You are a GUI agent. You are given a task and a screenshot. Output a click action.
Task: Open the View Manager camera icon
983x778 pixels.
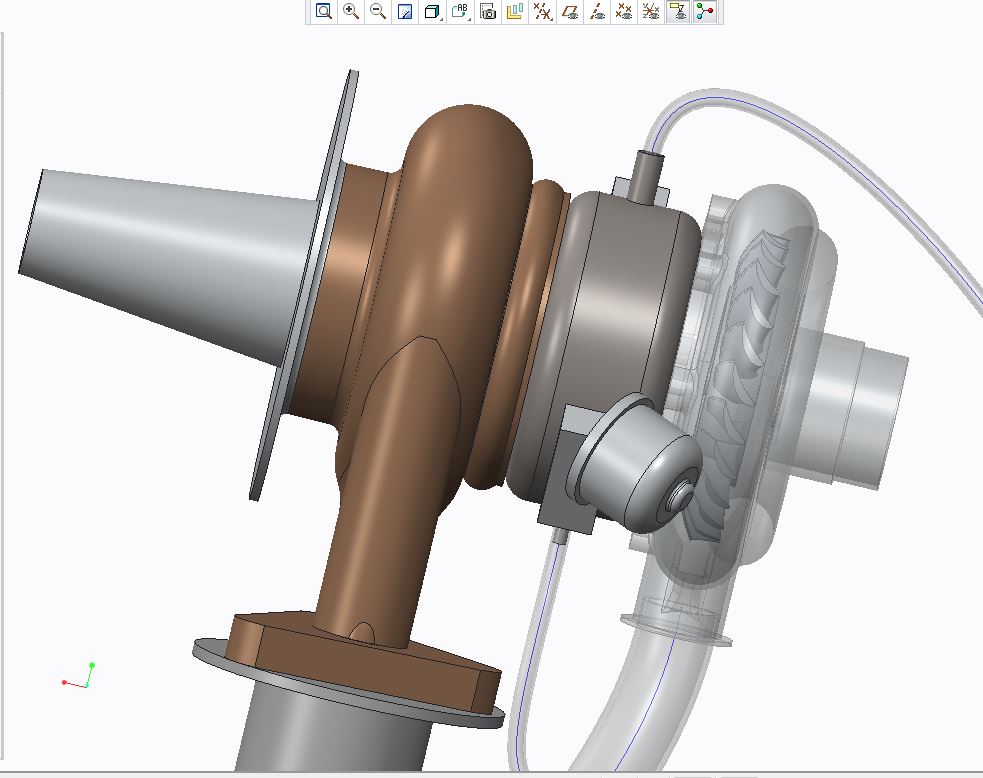(487, 11)
